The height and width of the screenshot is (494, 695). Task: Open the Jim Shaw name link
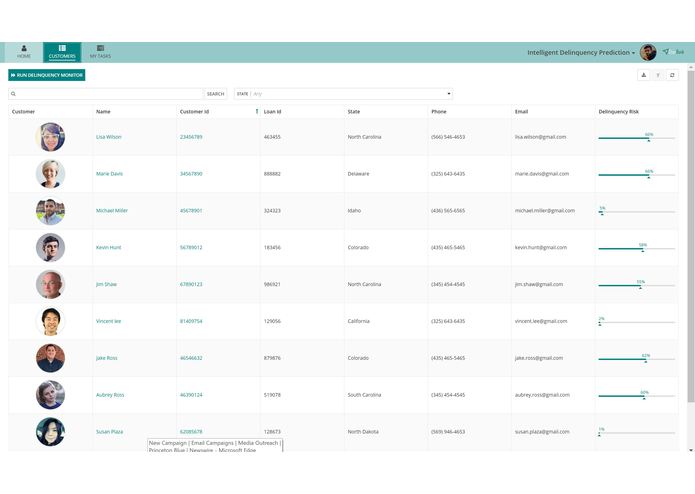click(106, 284)
